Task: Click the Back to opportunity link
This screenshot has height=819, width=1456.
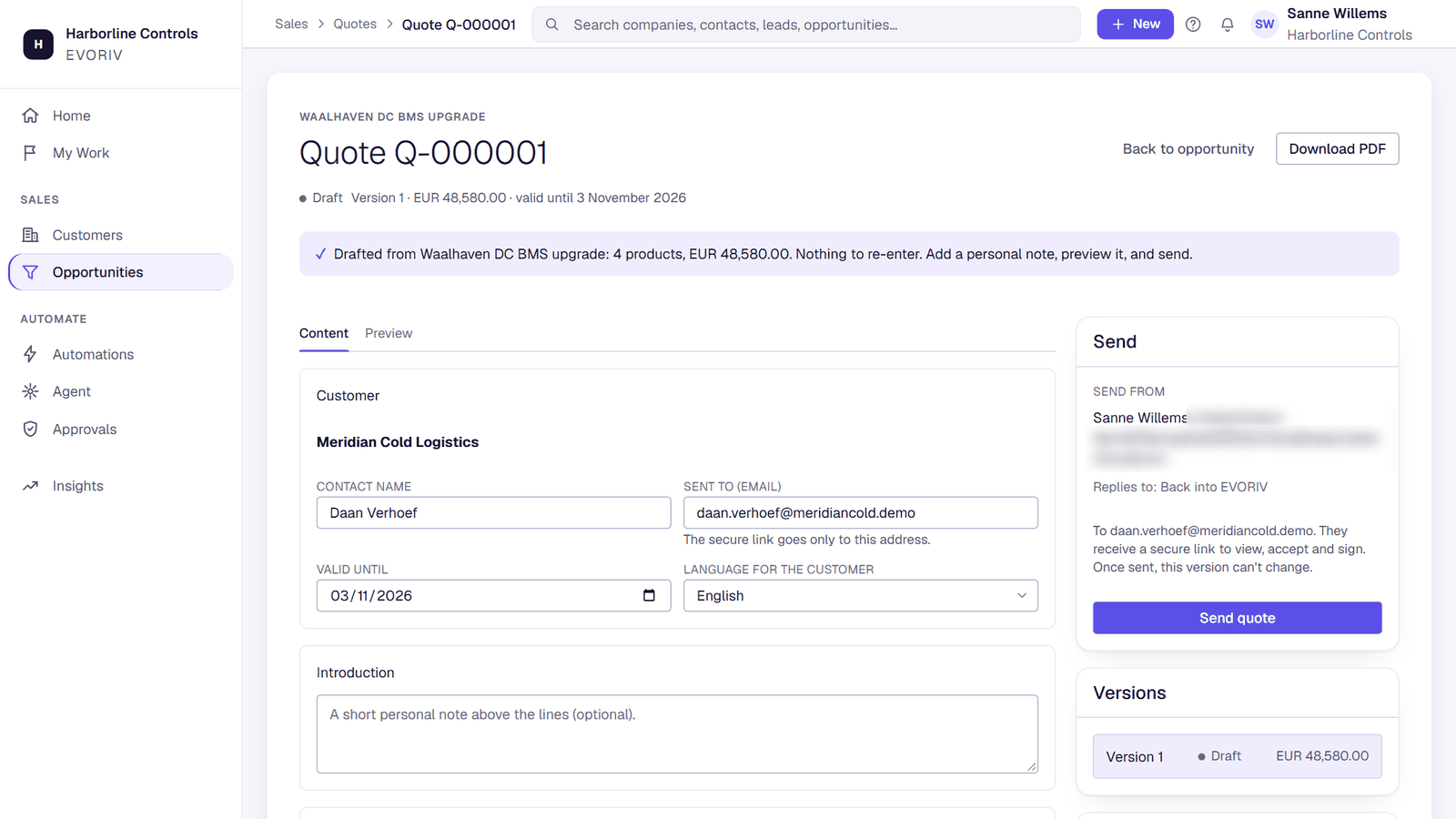Action: 1188,148
